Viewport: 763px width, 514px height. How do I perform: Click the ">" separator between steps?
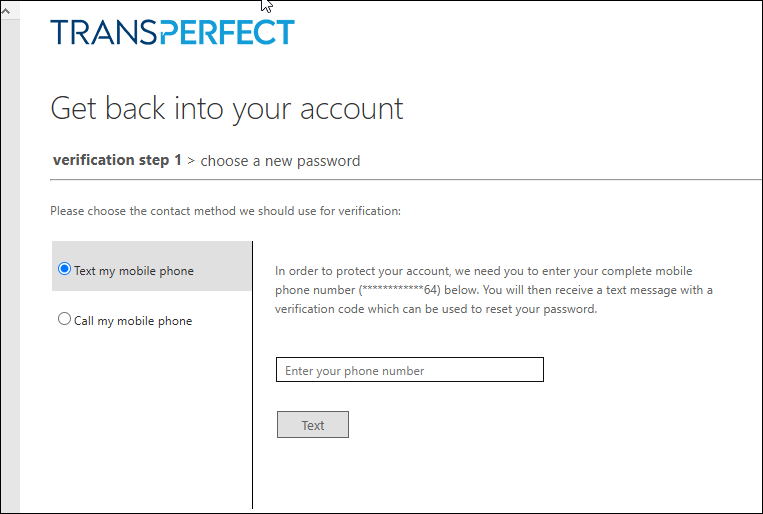tap(191, 161)
